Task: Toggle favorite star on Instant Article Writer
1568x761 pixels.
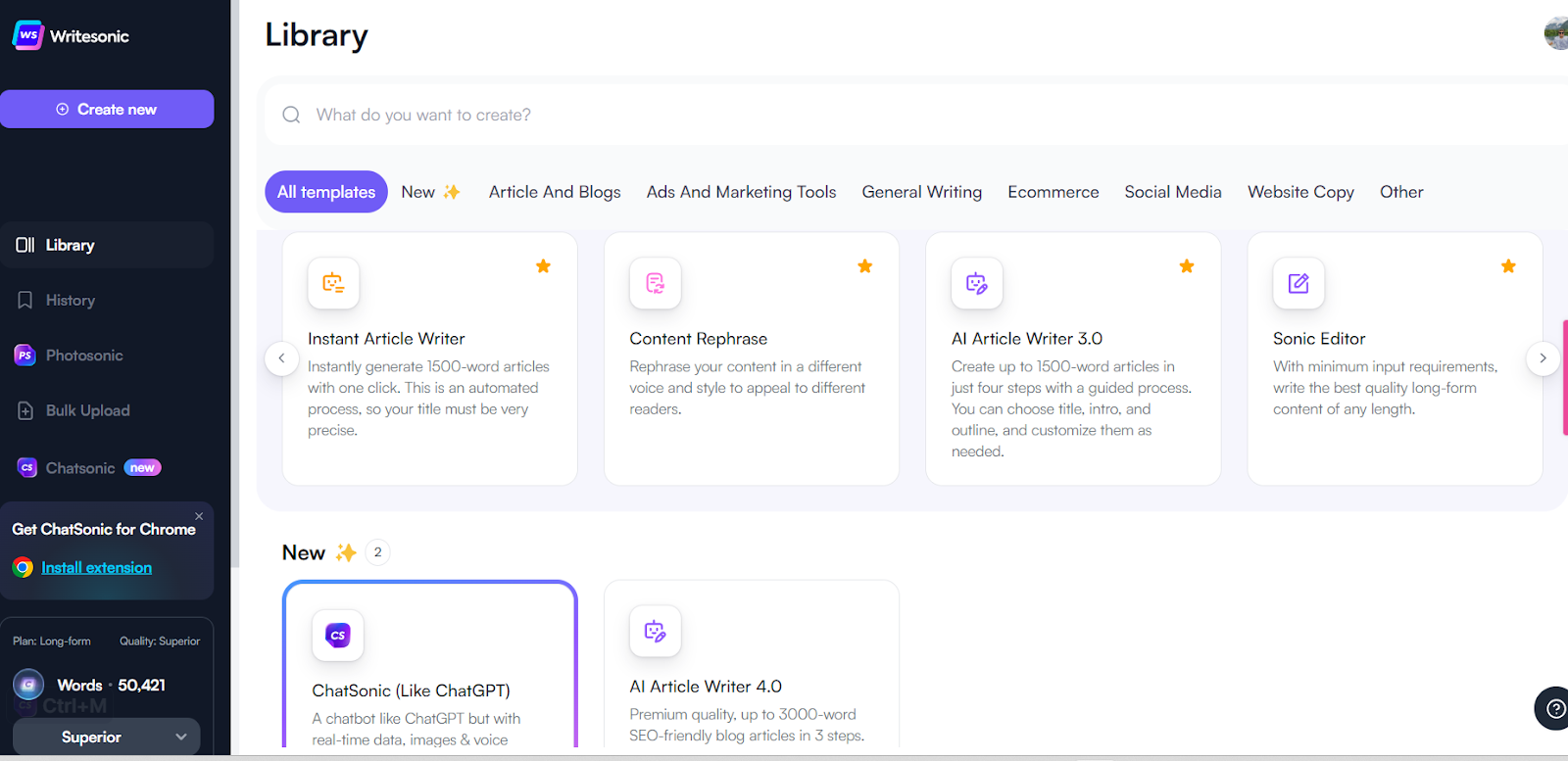Action: tap(543, 266)
